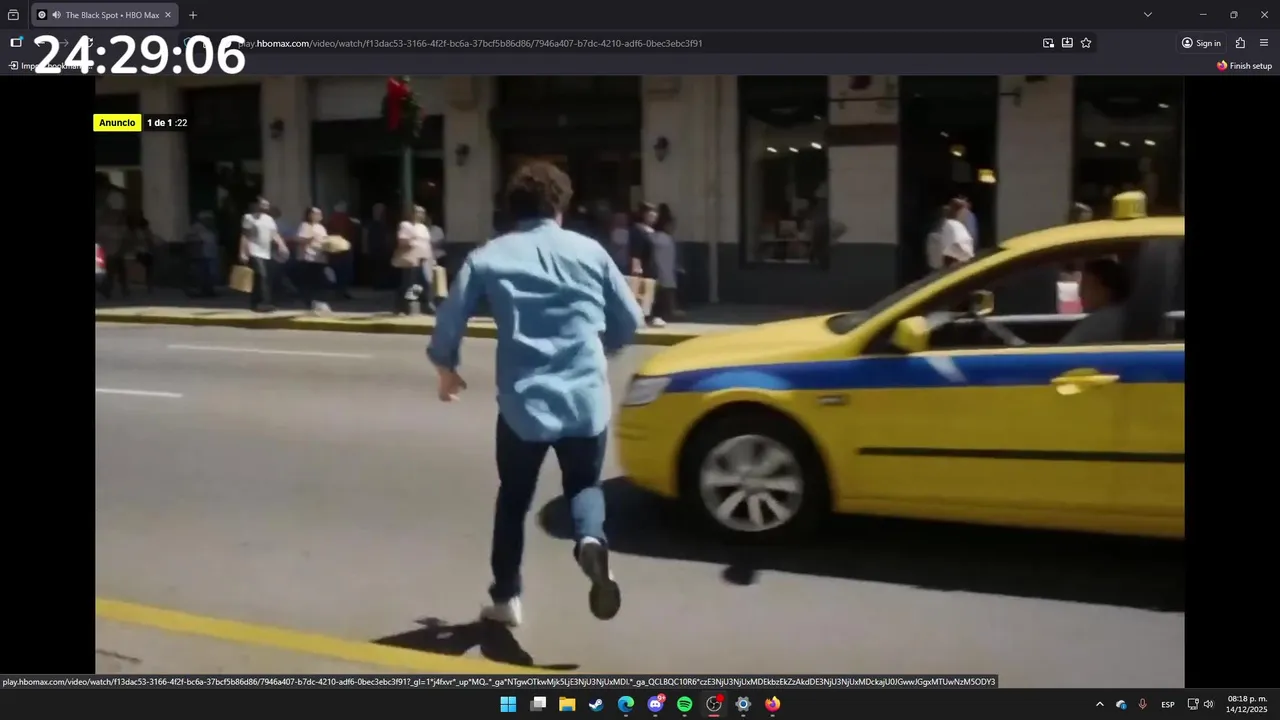Click the OneDrive cloud tray icon

coord(1121,704)
